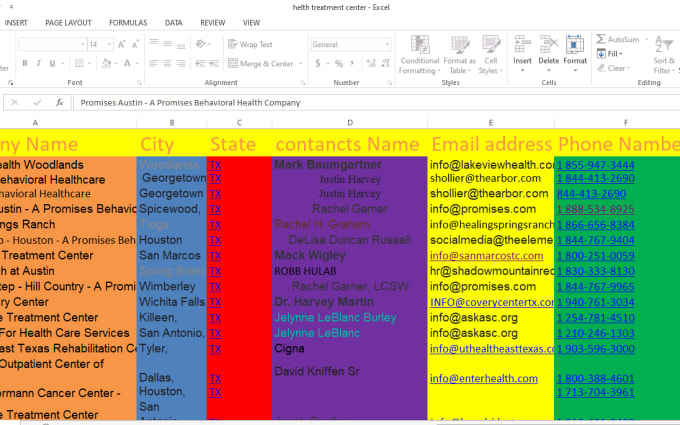Toggle Bold formatting
Screen dimensions: 680x425
pyautogui.click(x=25, y=63)
